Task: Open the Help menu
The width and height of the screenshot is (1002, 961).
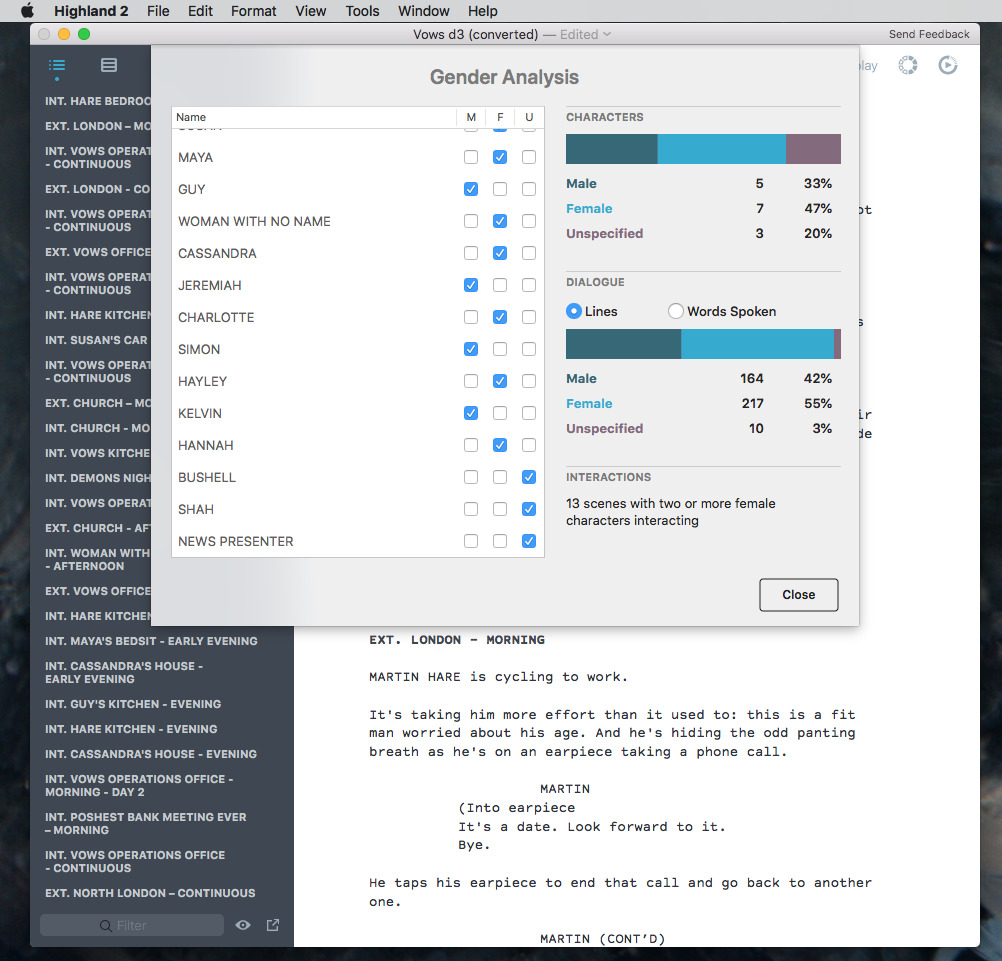Action: pyautogui.click(x=482, y=11)
